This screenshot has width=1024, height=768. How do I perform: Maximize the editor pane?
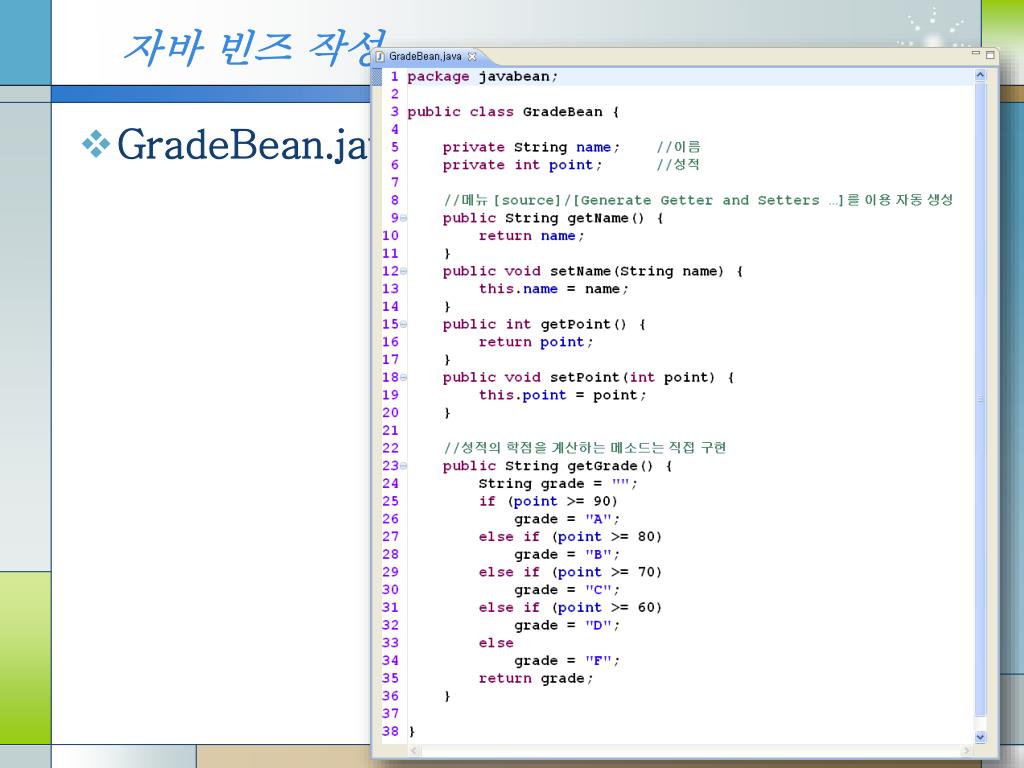point(990,55)
